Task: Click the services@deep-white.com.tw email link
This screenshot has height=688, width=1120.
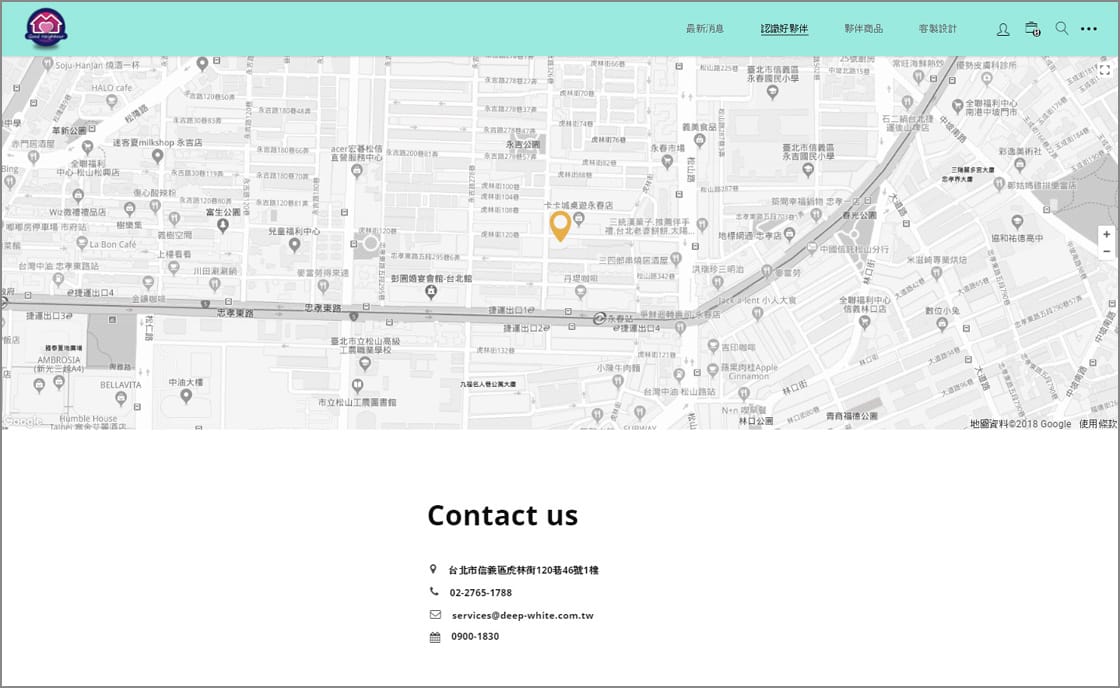Action: tap(522, 615)
